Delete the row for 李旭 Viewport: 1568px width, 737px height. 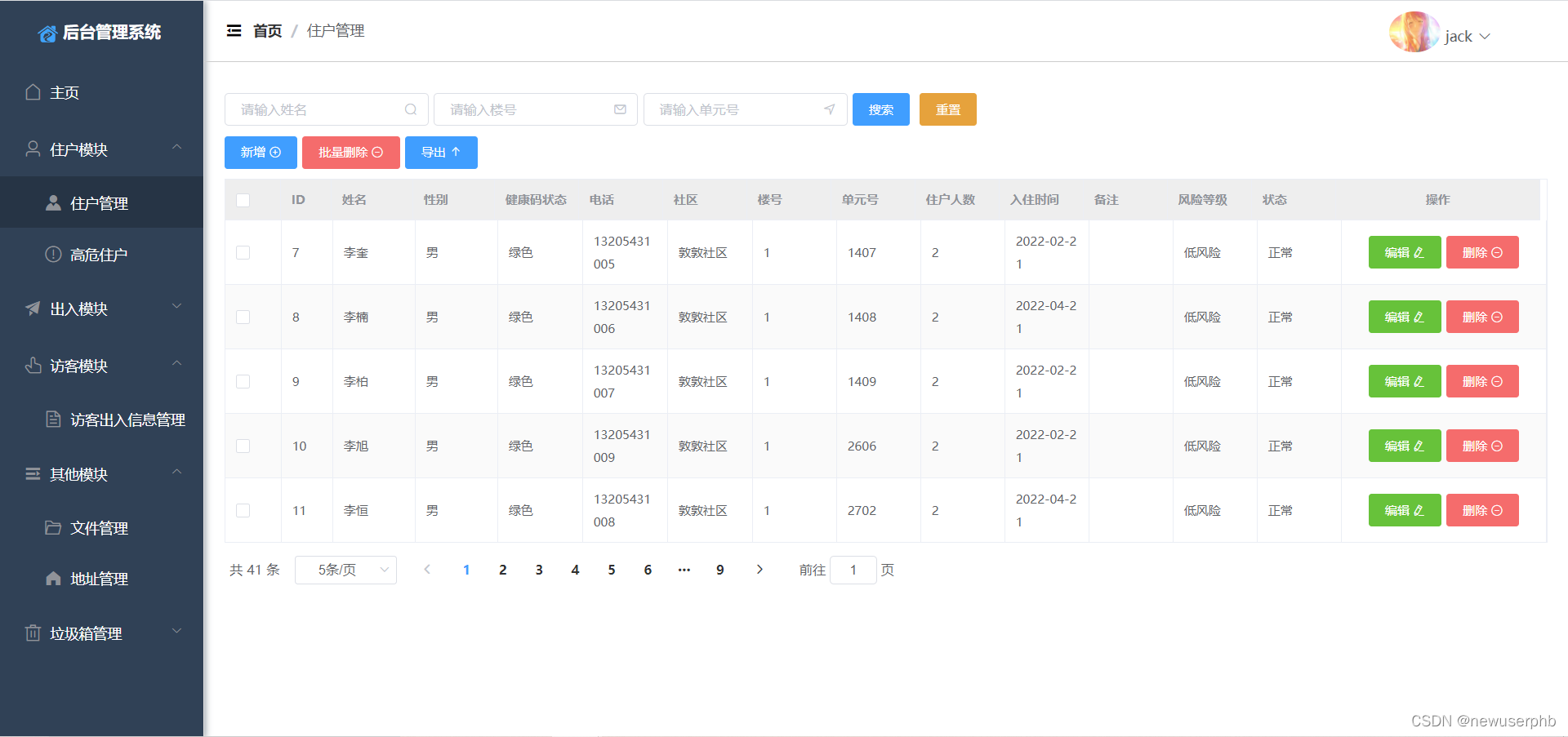pos(1482,446)
